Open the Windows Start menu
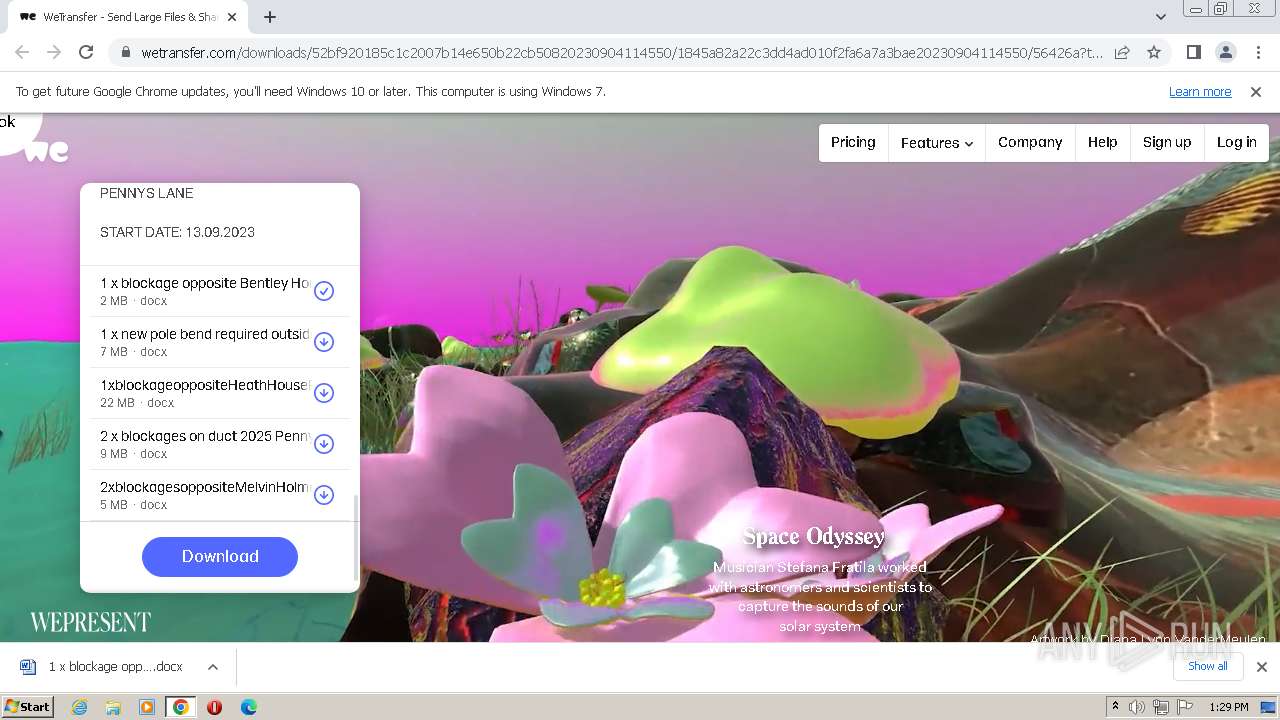 point(28,707)
